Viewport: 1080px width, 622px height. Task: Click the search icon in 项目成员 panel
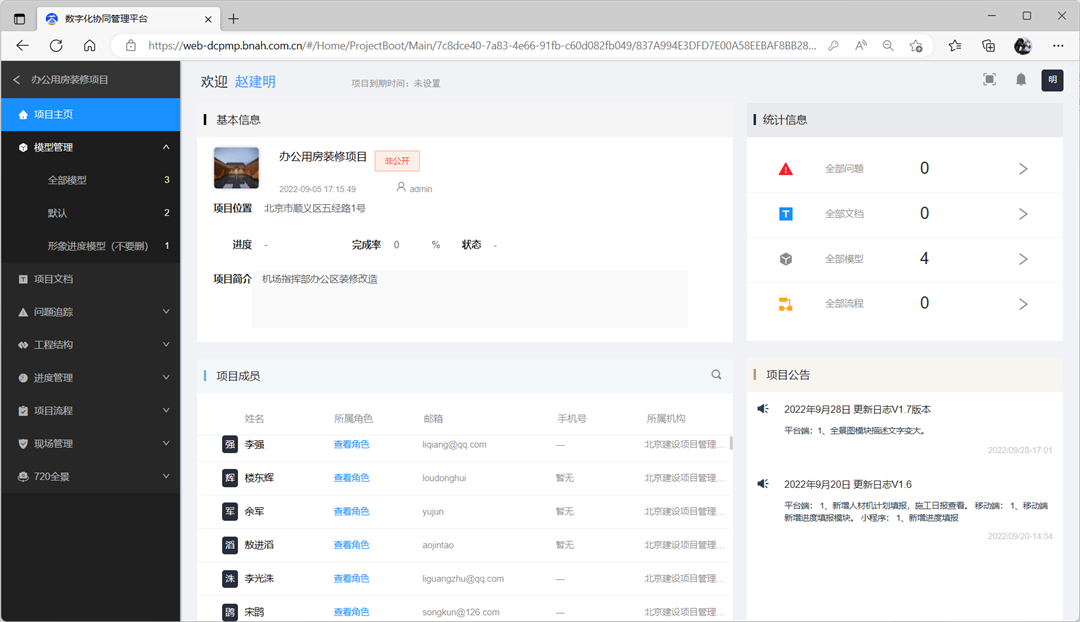(x=716, y=375)
